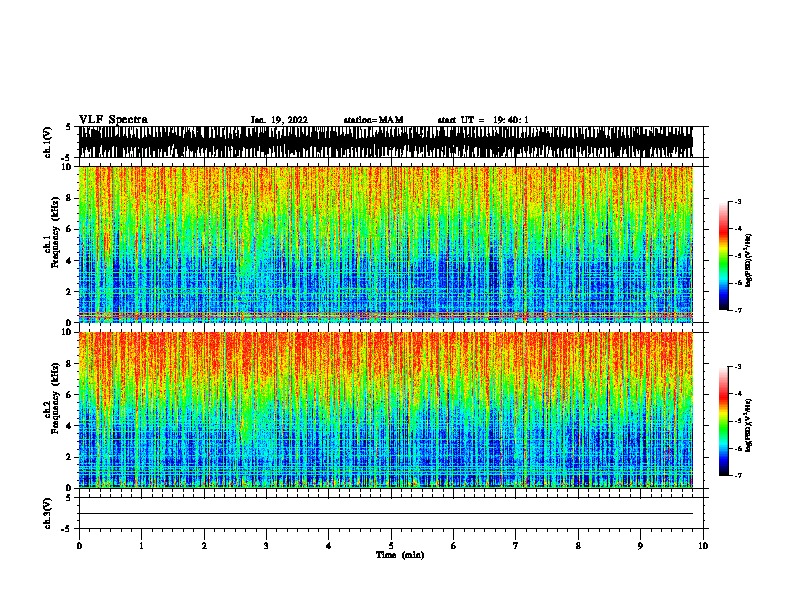Click the "8" kHz tick on ch.1 axis
This screenshot has height=612, width=792.
click(x=70, y=198)
